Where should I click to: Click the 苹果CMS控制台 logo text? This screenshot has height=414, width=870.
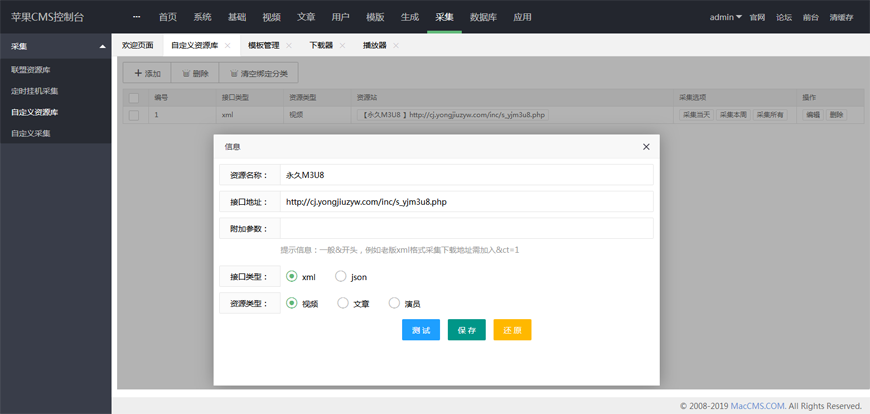[48, 17]
